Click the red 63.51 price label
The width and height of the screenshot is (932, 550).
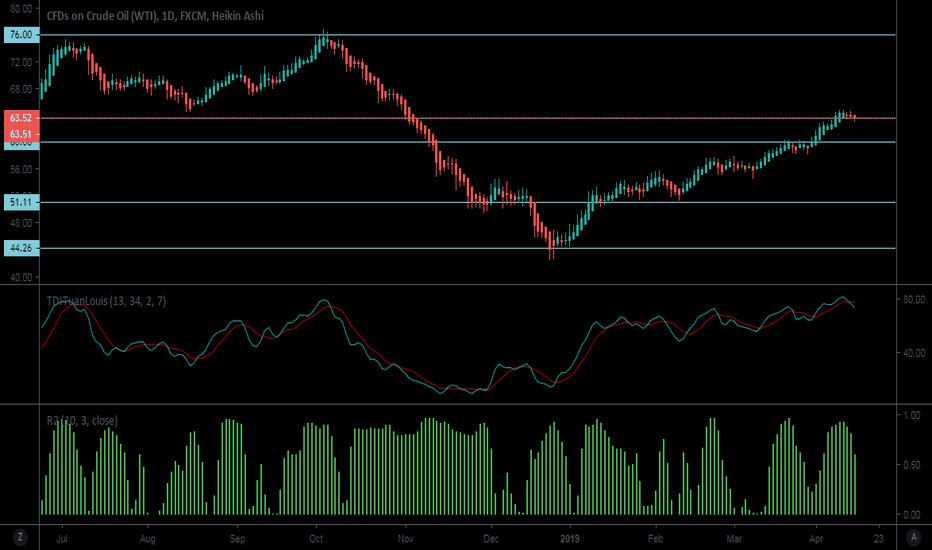click(x=21, y=134)
